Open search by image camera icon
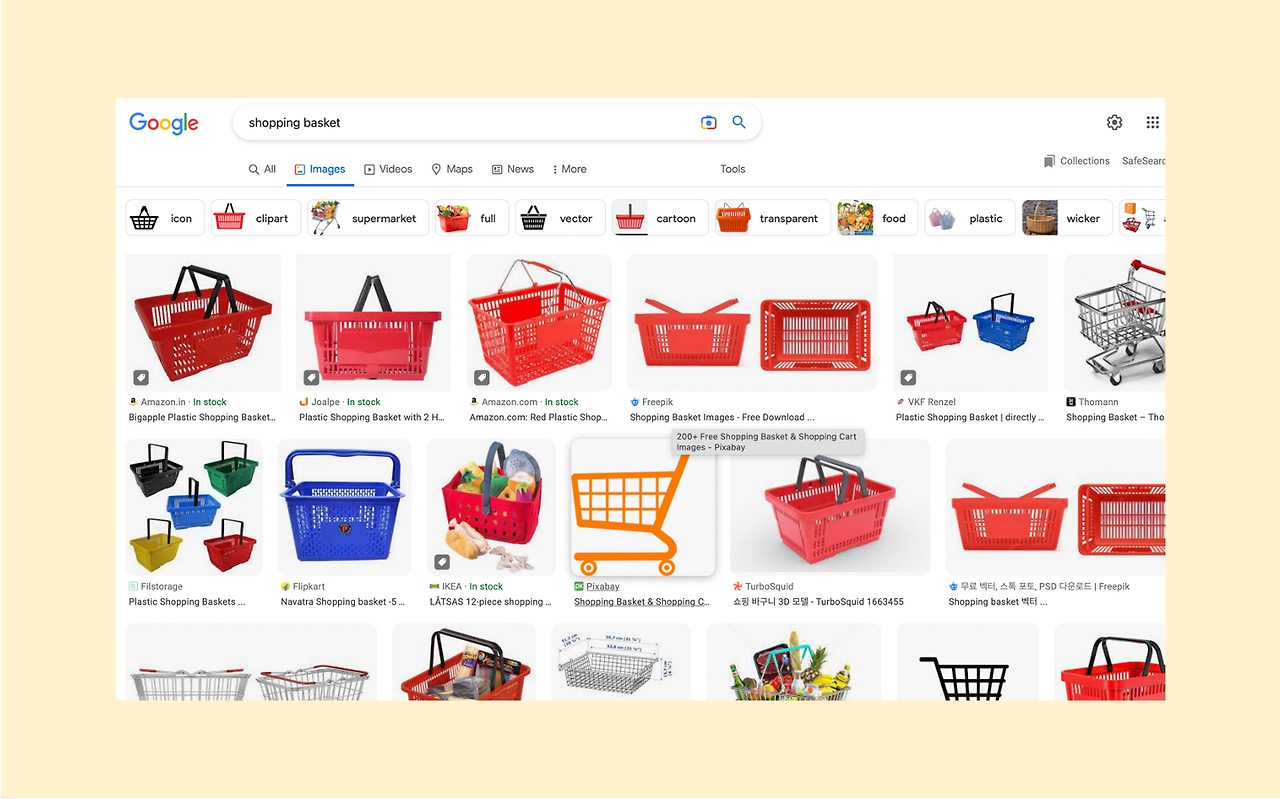 coord(708,122)
